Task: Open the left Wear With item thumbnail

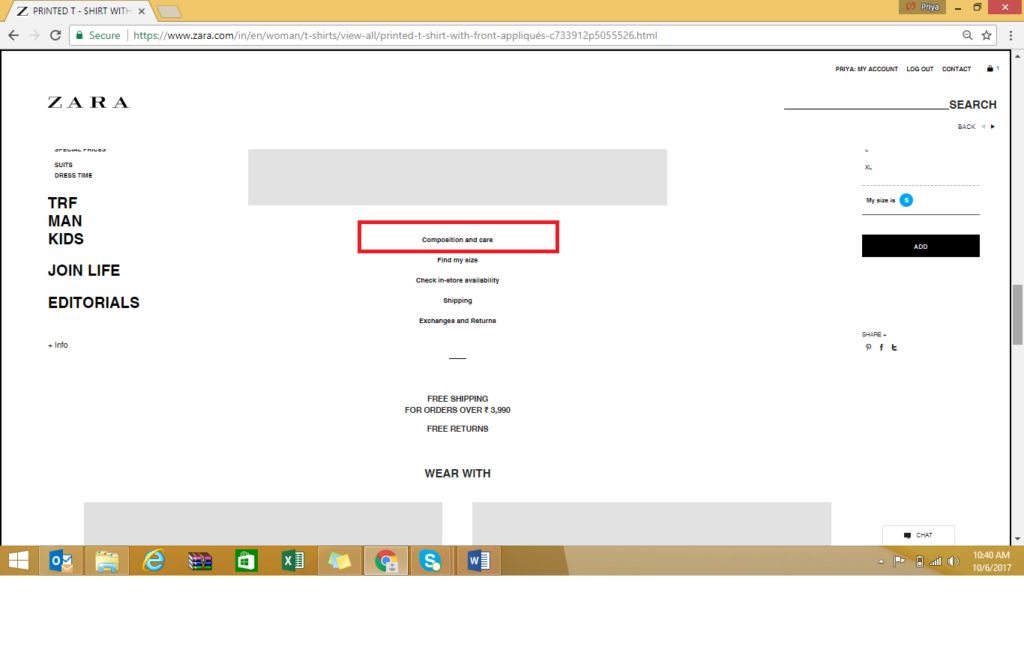Action: [x=263, y=523]
